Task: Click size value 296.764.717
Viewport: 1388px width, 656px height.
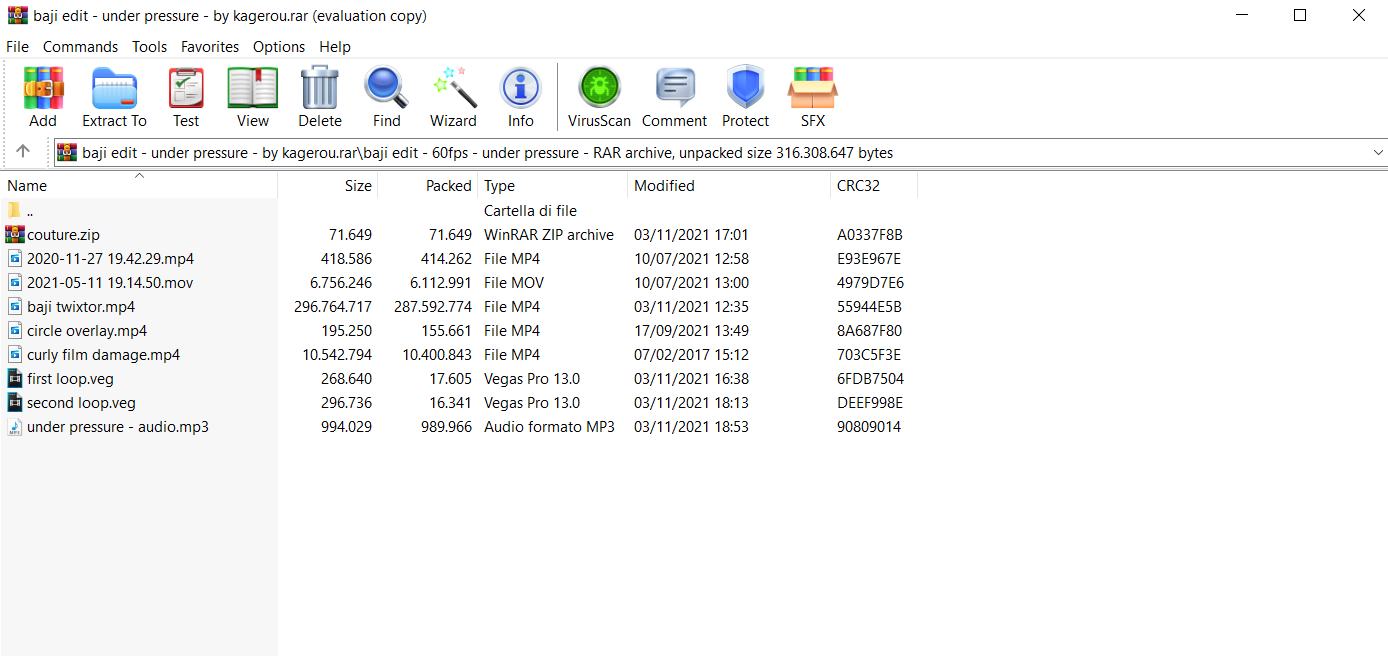Action: point(333,307)
